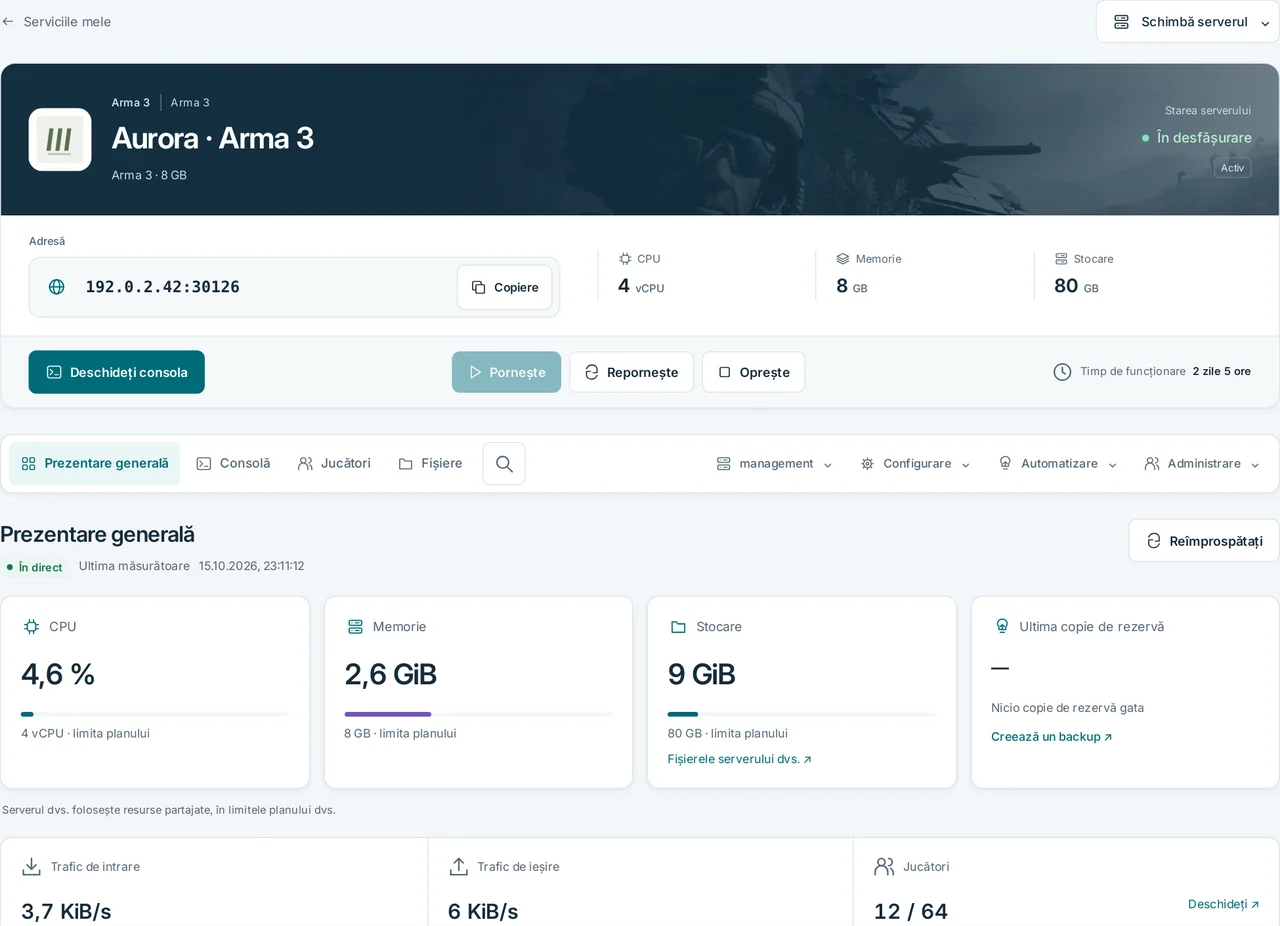The image size is (1280, 926).
Task: Click the CPU icon above 4 vCPU
Action: (625, 259)
